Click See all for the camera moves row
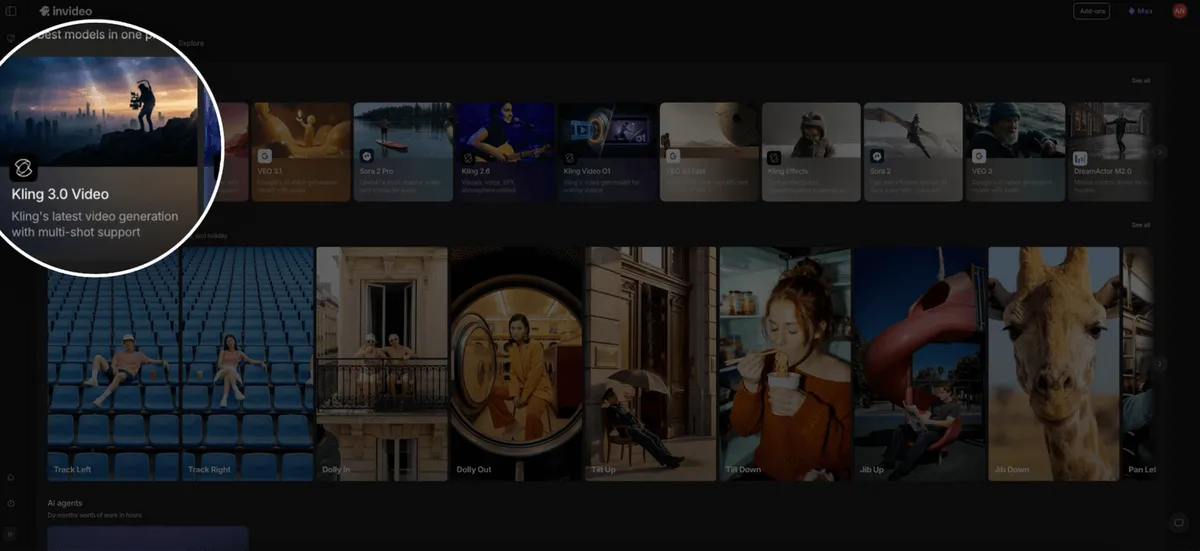Viewport: 1200px width, 551px height. (x=1140, y=225)
